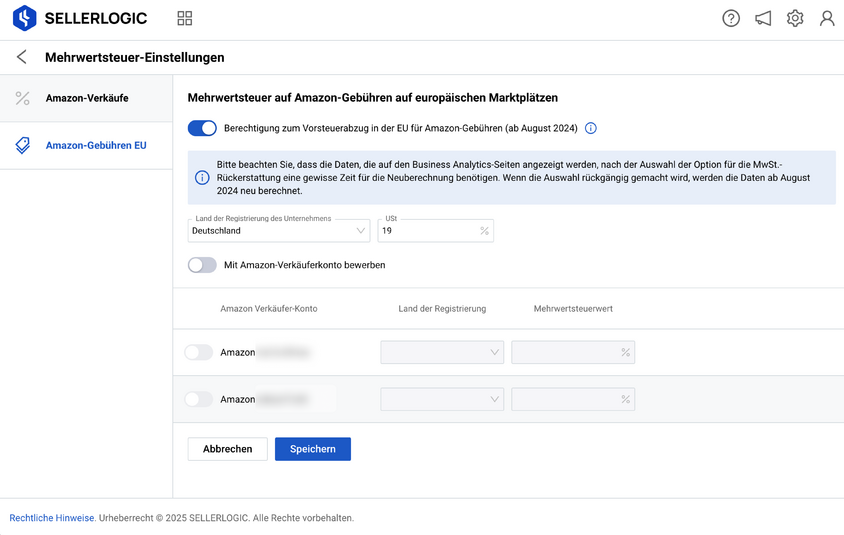Screen dimensions: 844x535
Task: Click the Amazon Verkäufer-Konto column header
Action: [x=269, y=308]
